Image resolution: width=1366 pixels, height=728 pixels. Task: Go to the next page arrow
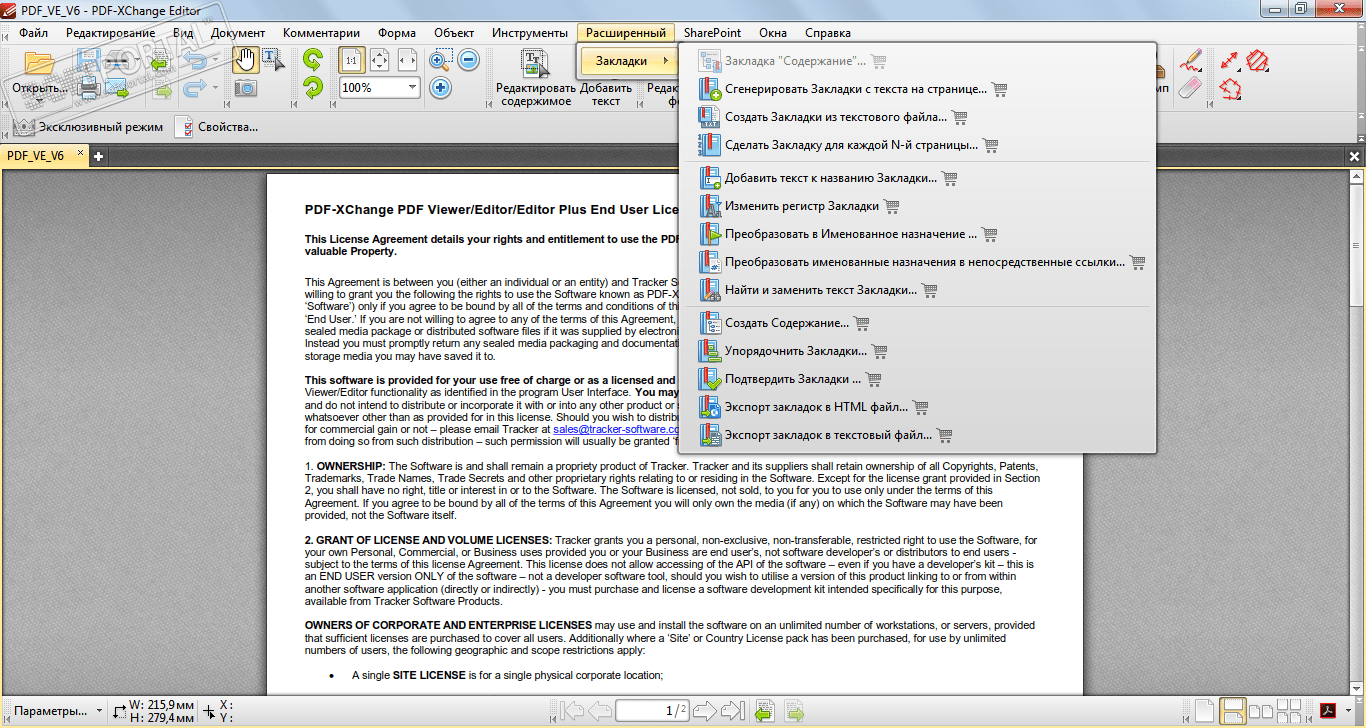coord(705,711)
